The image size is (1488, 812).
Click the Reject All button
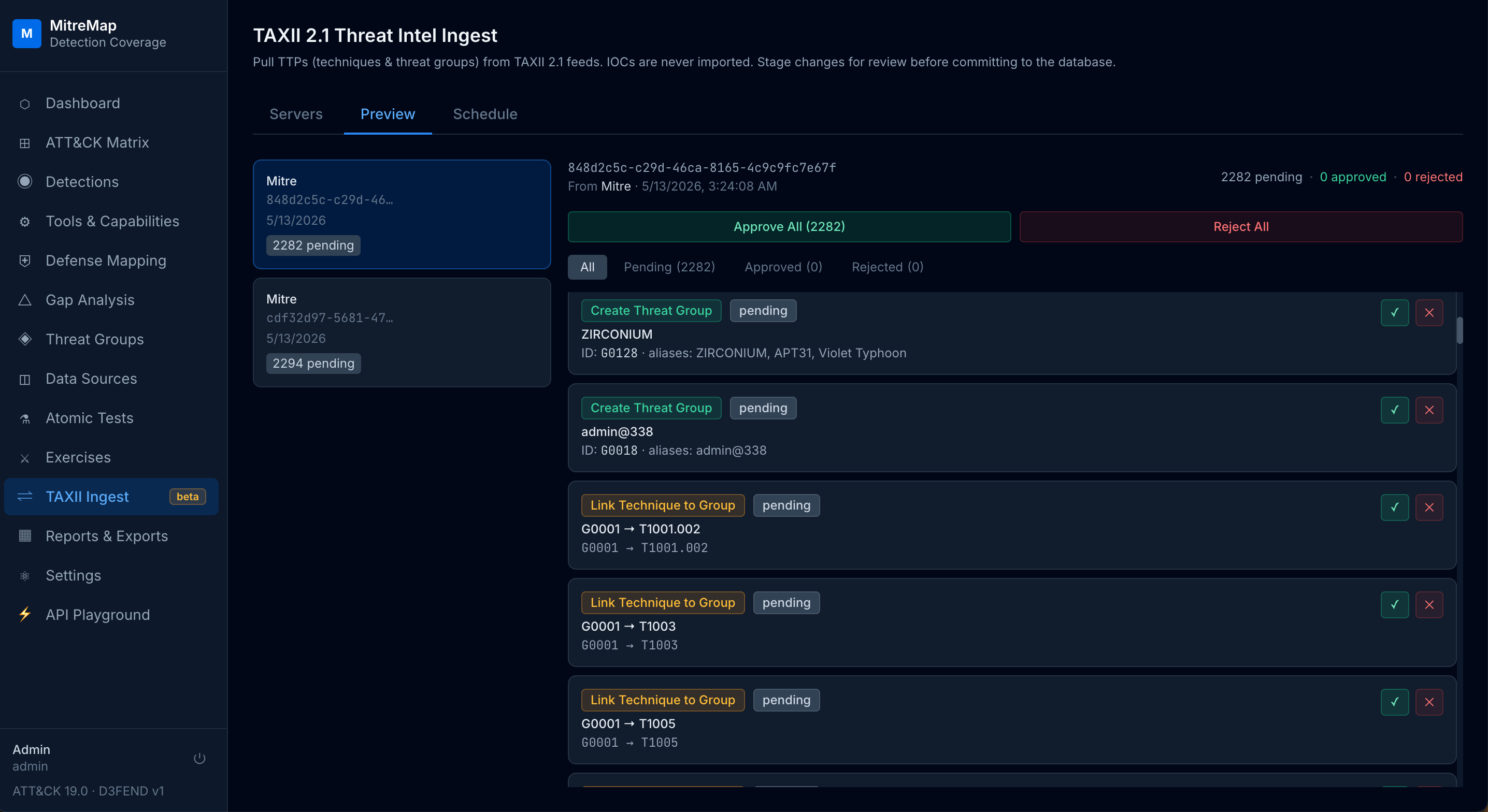1241,226
